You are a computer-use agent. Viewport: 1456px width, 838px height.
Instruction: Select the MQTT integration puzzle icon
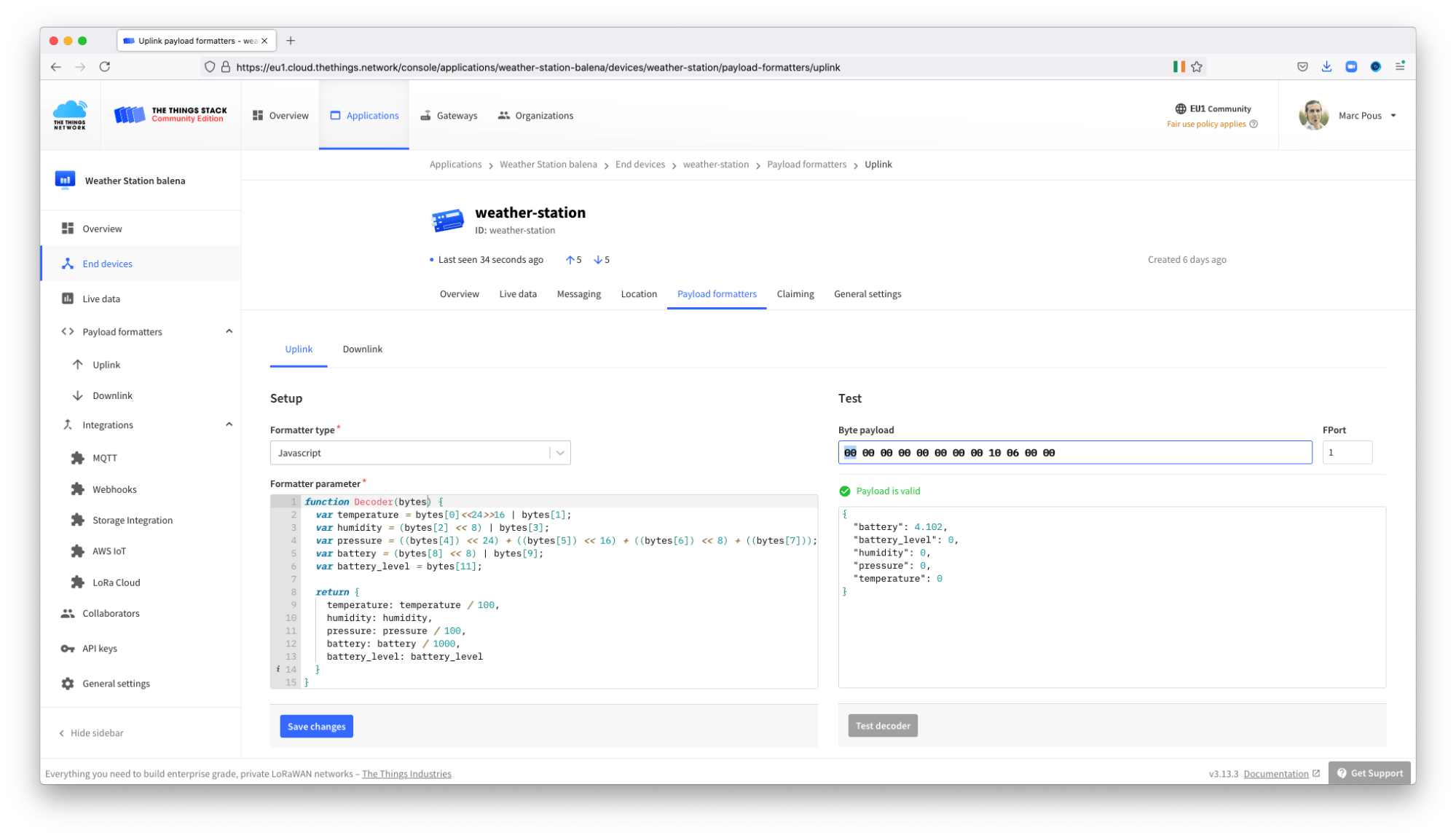pos(79,457)
